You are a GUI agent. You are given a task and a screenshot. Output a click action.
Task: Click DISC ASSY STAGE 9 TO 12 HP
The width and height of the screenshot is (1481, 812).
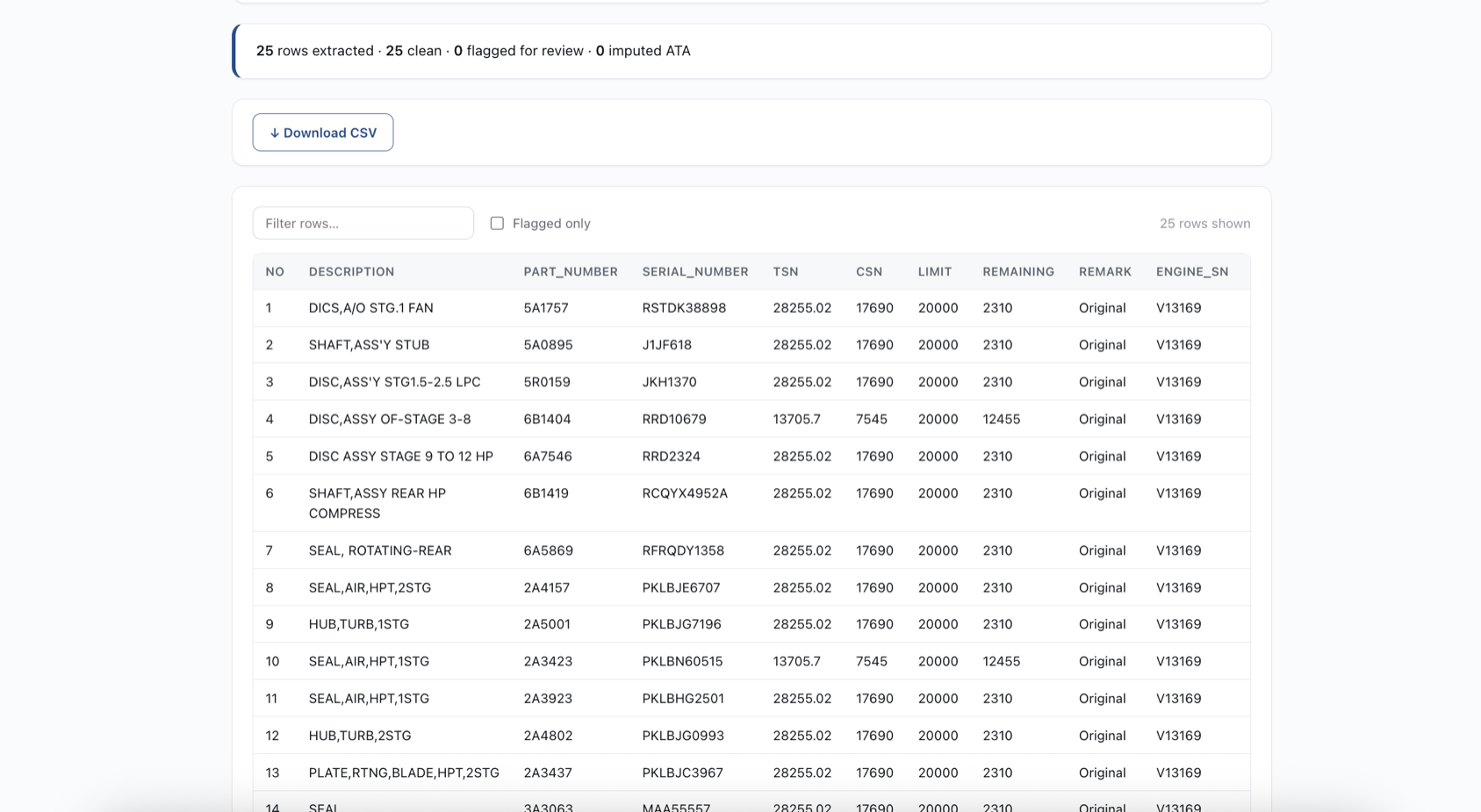400,456
